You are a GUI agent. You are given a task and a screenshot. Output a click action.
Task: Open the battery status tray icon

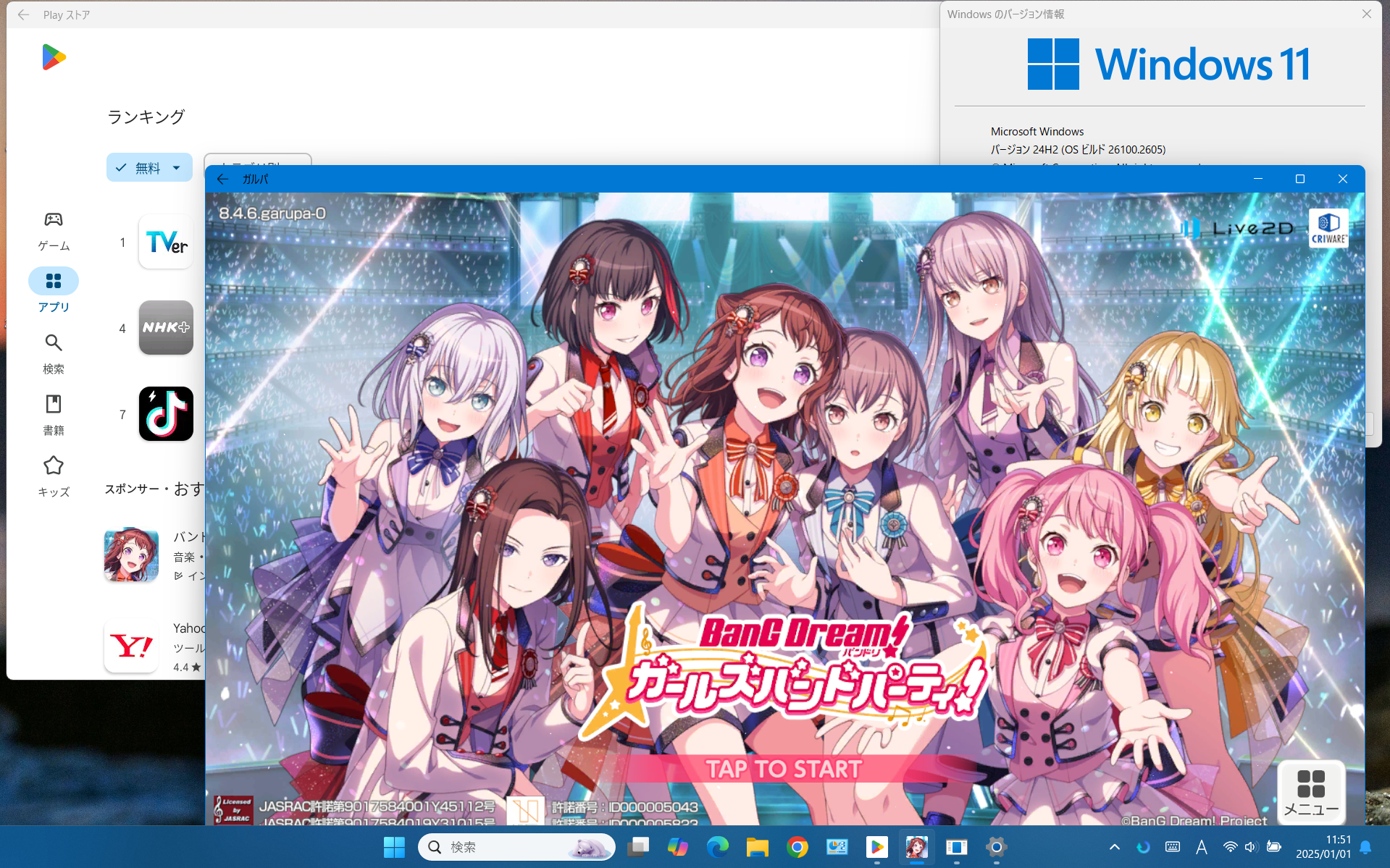[x=1274, y=847]
